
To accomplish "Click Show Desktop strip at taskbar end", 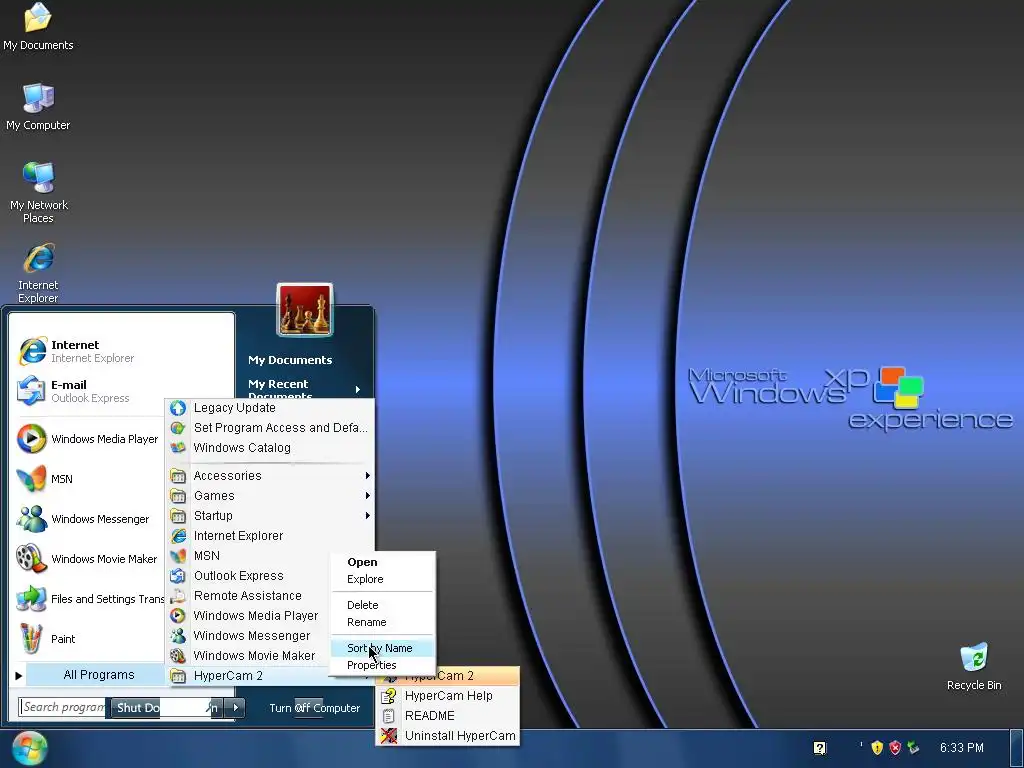I will point(1019,748).
